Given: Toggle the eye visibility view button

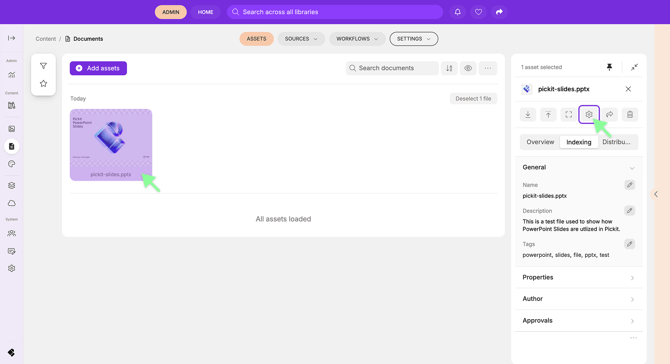Looking at the screenshot, I should (468, 68).
